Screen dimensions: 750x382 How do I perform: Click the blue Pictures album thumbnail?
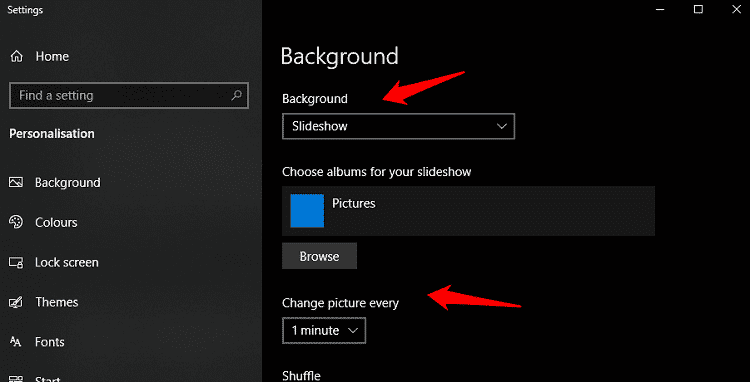pyautogui.click(x=307, y=211)
